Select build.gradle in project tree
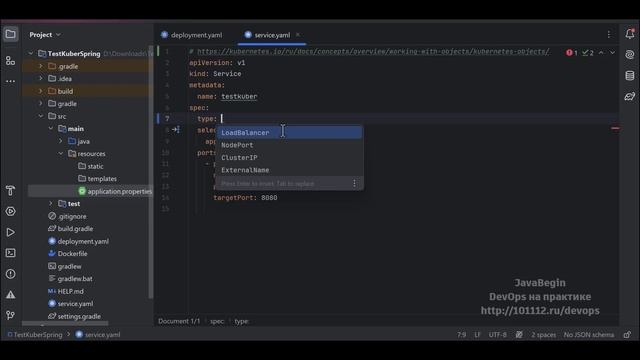This screenshot has width=640, height=360. pos(71,229)
